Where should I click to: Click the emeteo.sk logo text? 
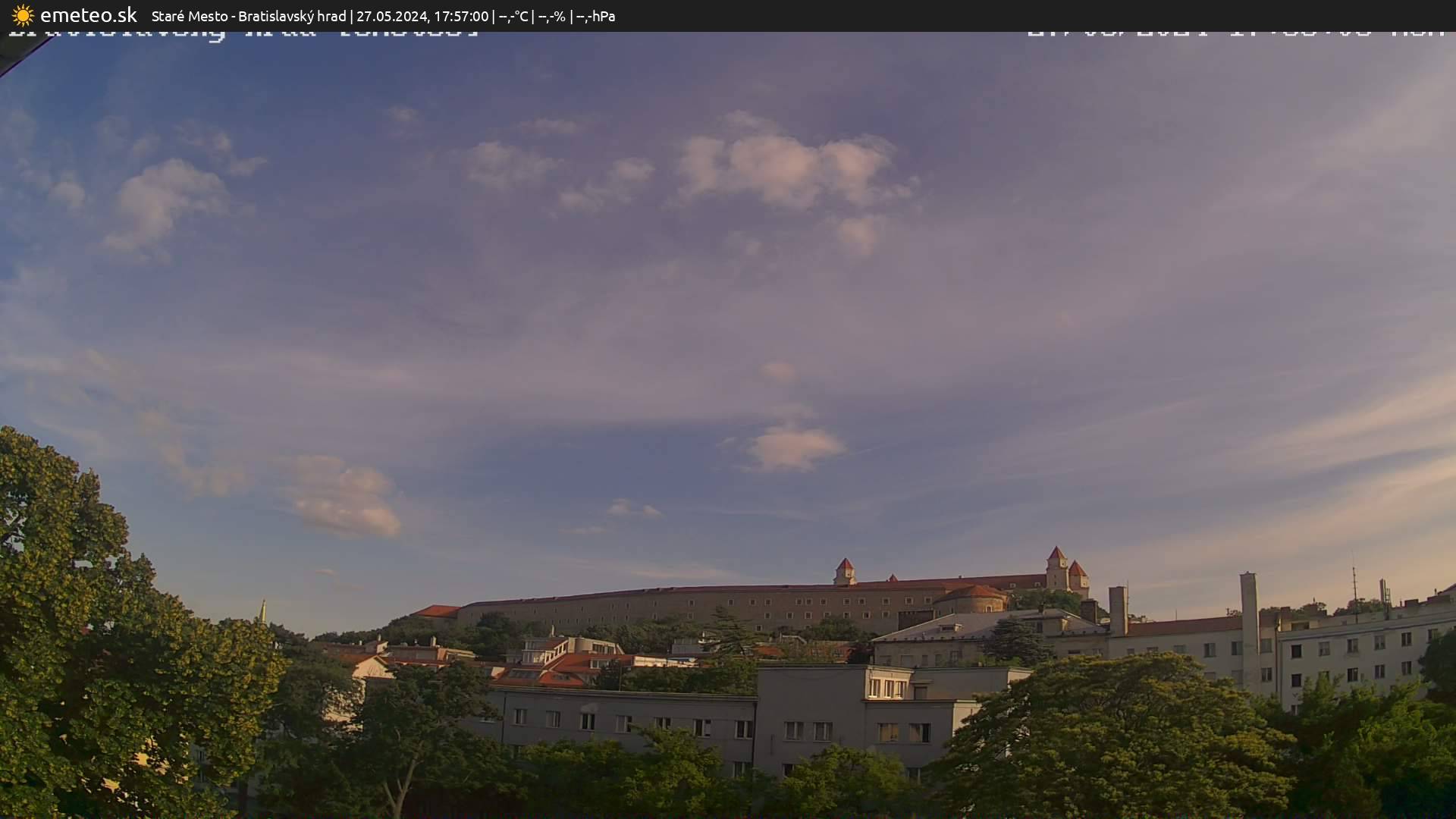87,15
